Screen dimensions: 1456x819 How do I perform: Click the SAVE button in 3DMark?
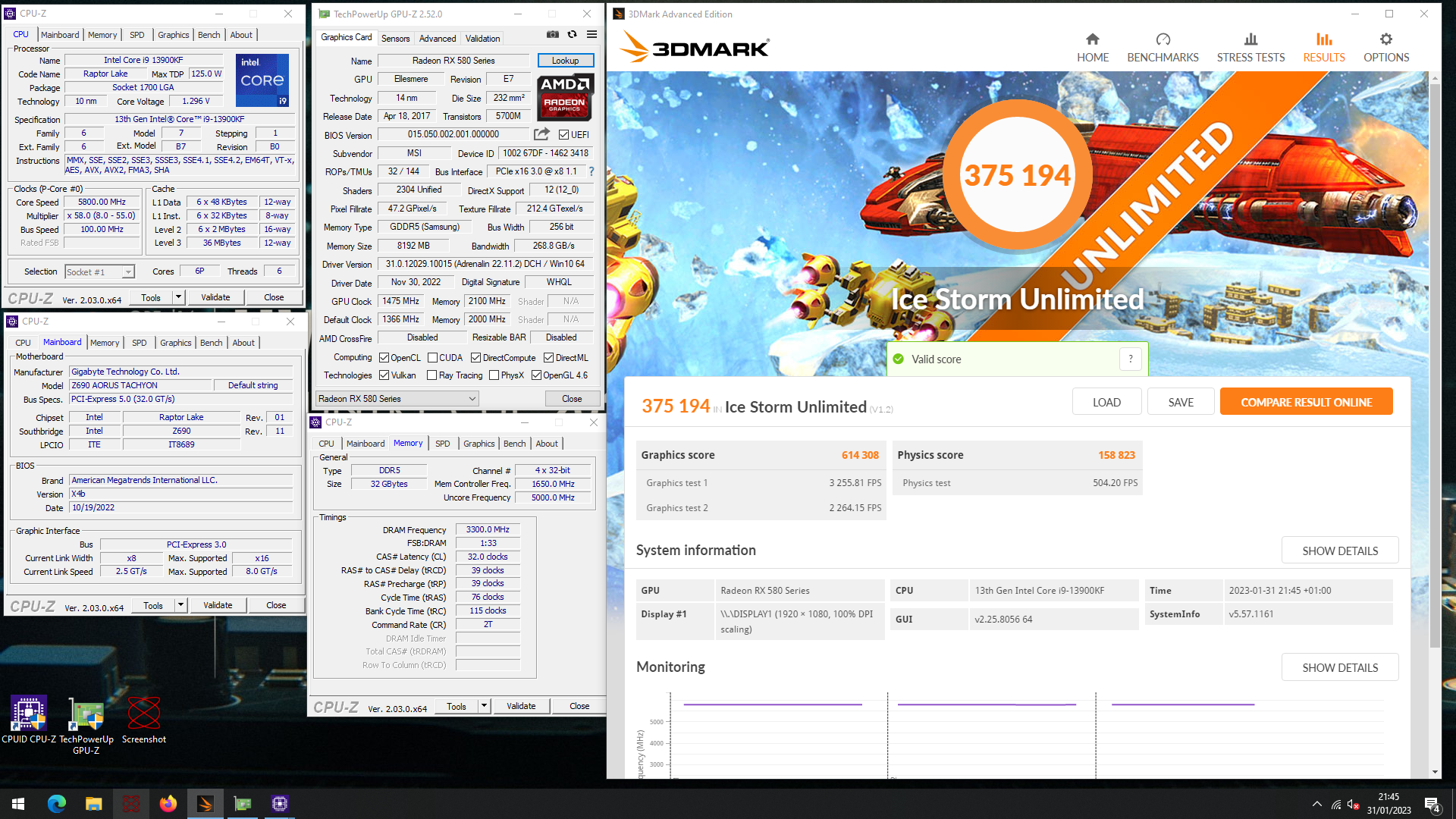pos(1181,402)
